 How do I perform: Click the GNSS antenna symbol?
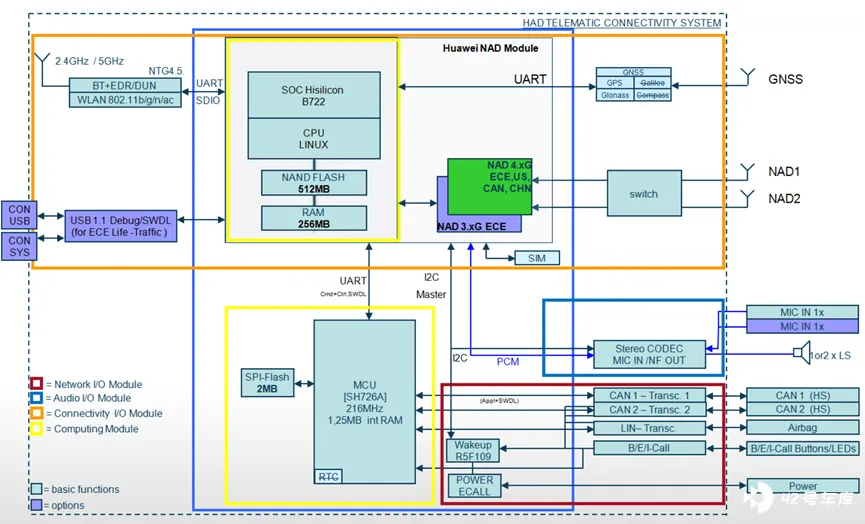click(747, 76)
